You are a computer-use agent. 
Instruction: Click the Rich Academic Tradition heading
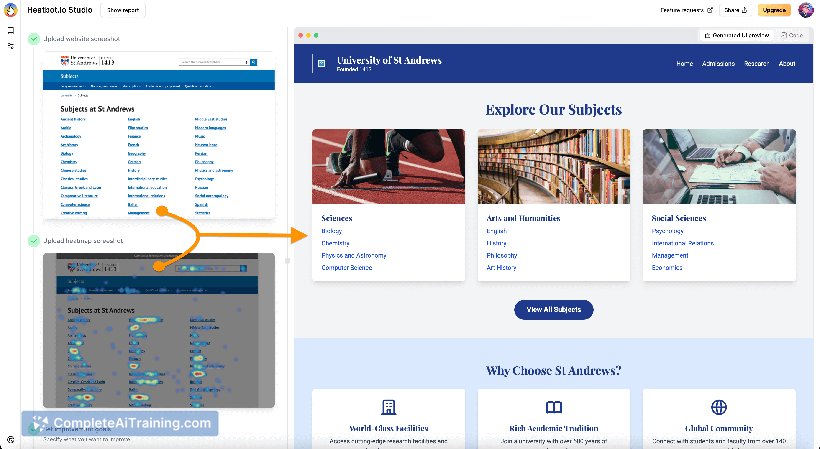click(x=554, y=428)
